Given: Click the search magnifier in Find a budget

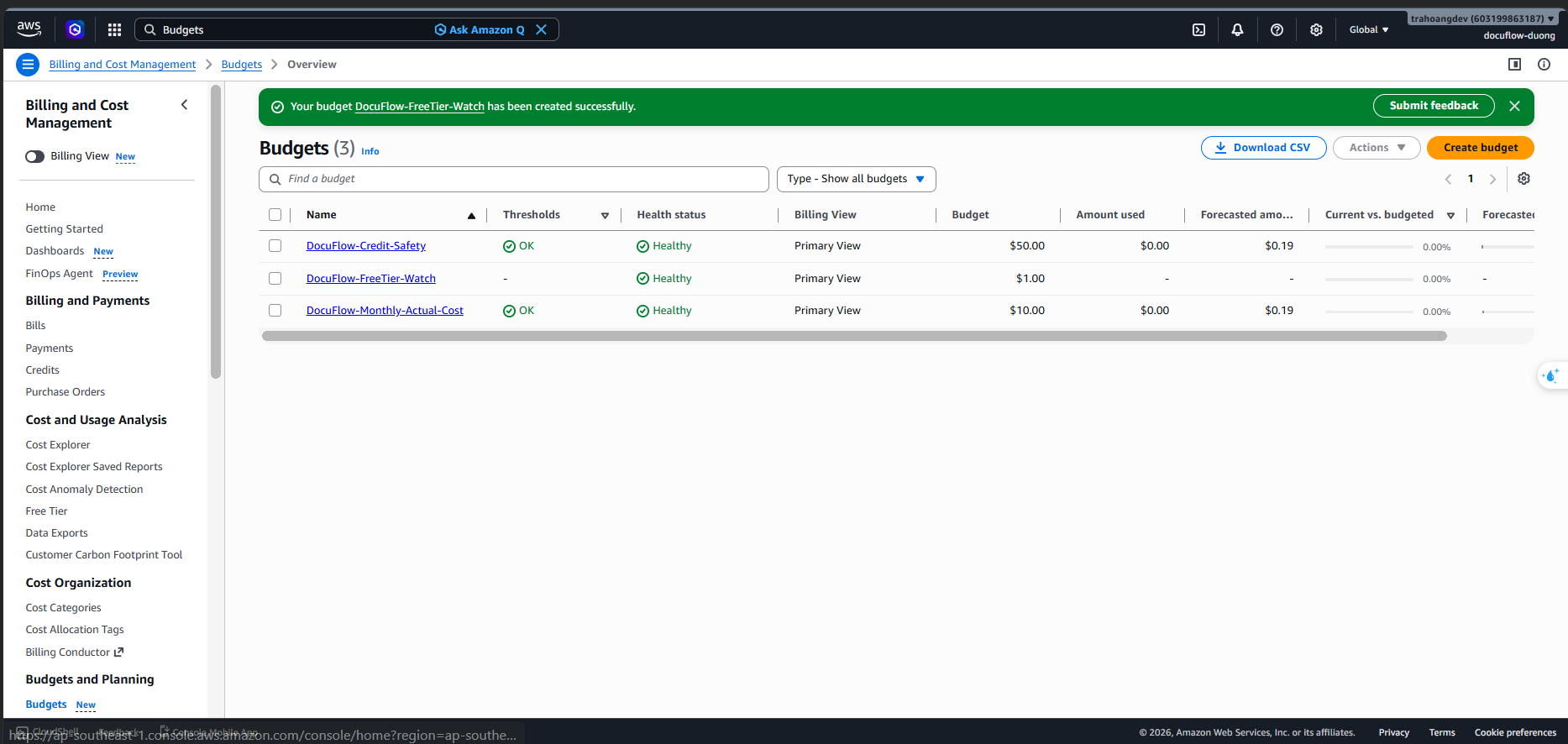Looking at the screenshot, I should click(x=275, y=179).
